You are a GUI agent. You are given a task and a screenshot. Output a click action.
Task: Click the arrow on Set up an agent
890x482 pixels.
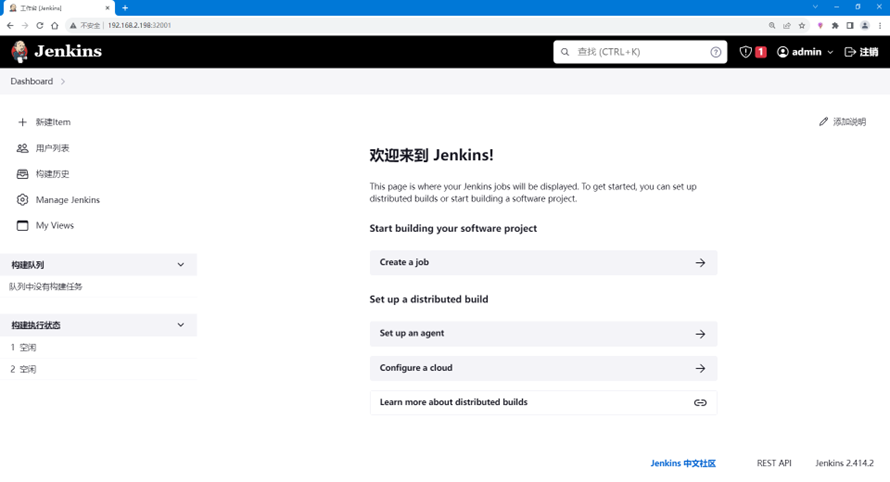point(700,334)
